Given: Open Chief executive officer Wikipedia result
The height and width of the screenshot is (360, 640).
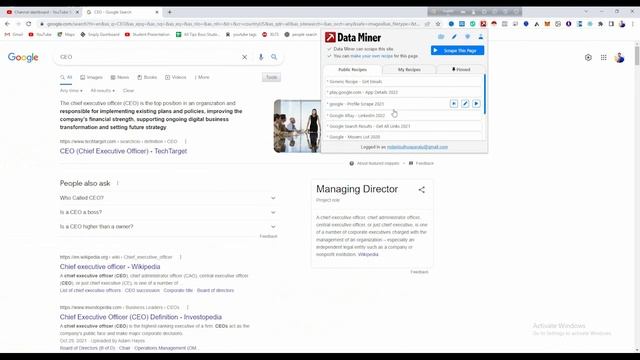Looking at the screenshot, I should 110,267.
